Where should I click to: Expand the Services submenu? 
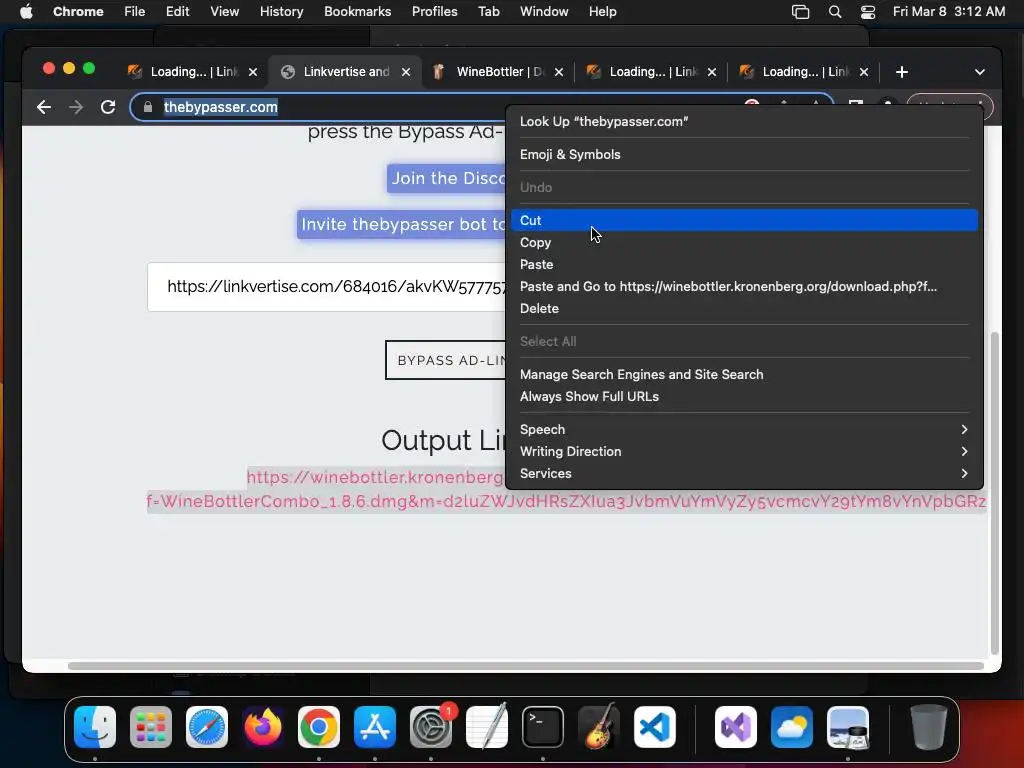[744, 473]
